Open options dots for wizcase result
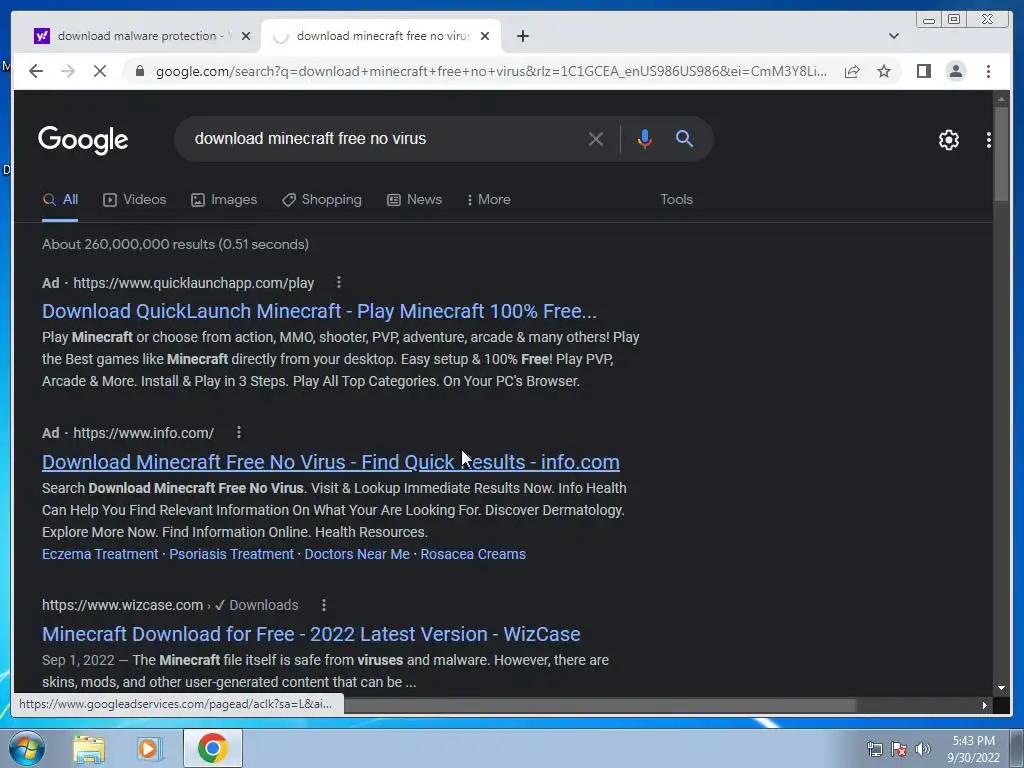Image resolution: width=1024 pixels, height=768 pixels. coord(323,605)
